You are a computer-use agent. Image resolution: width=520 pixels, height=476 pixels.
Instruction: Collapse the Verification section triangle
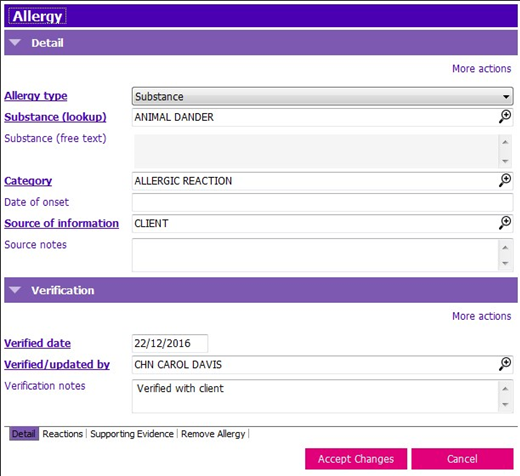tap(15, 290)
